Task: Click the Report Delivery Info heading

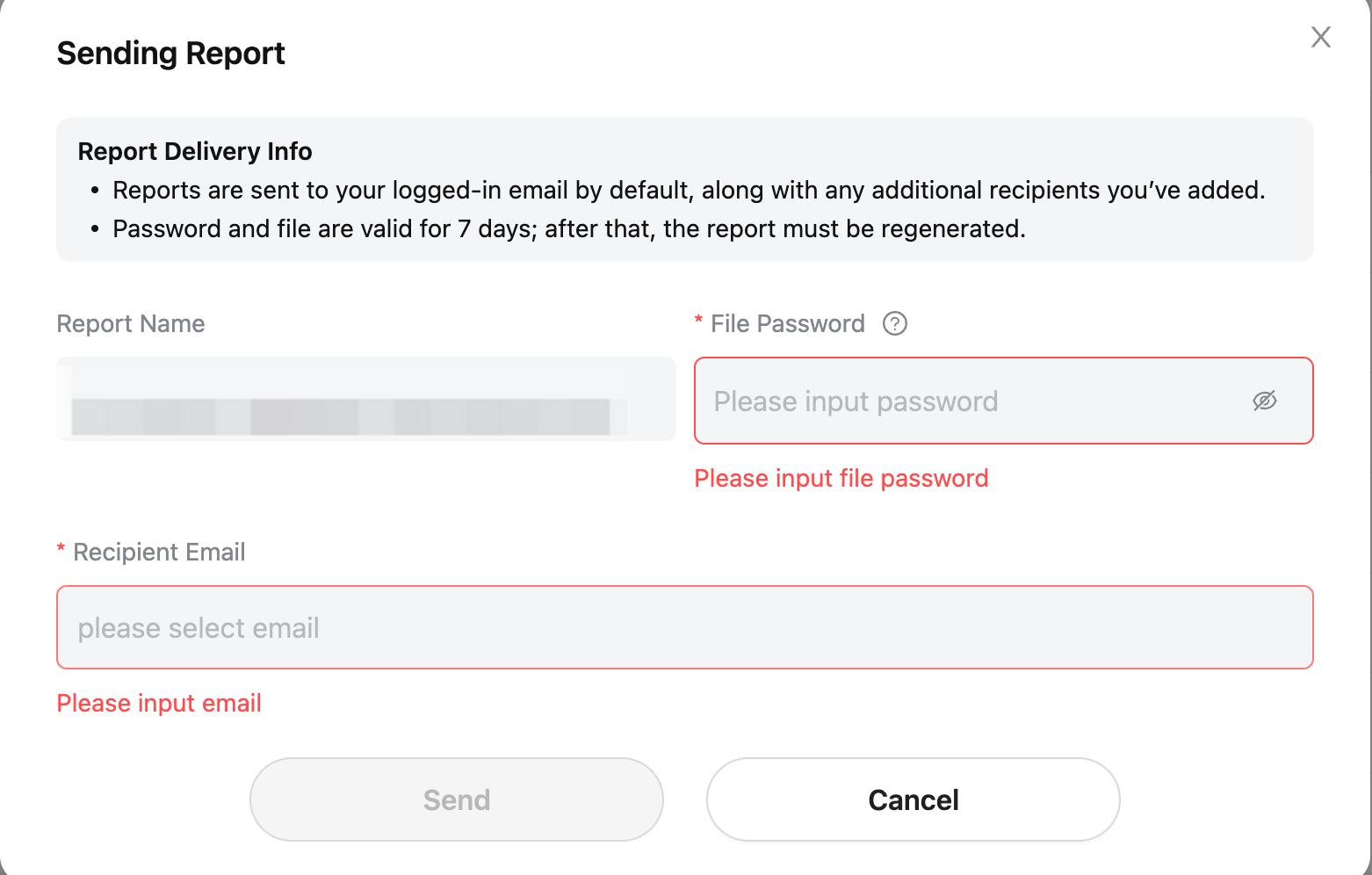Action: coord(195,151)
